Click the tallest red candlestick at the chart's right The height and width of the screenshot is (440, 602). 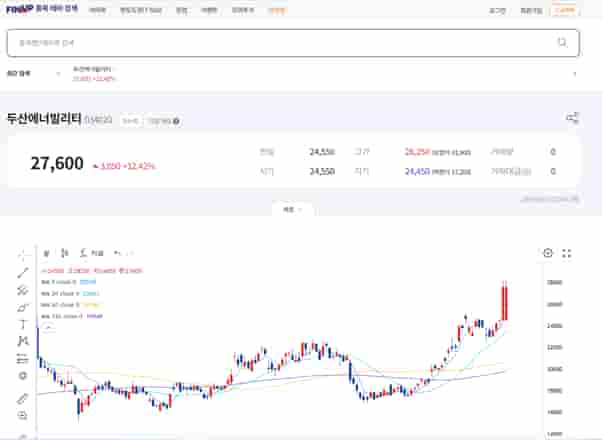pos(504,301)
